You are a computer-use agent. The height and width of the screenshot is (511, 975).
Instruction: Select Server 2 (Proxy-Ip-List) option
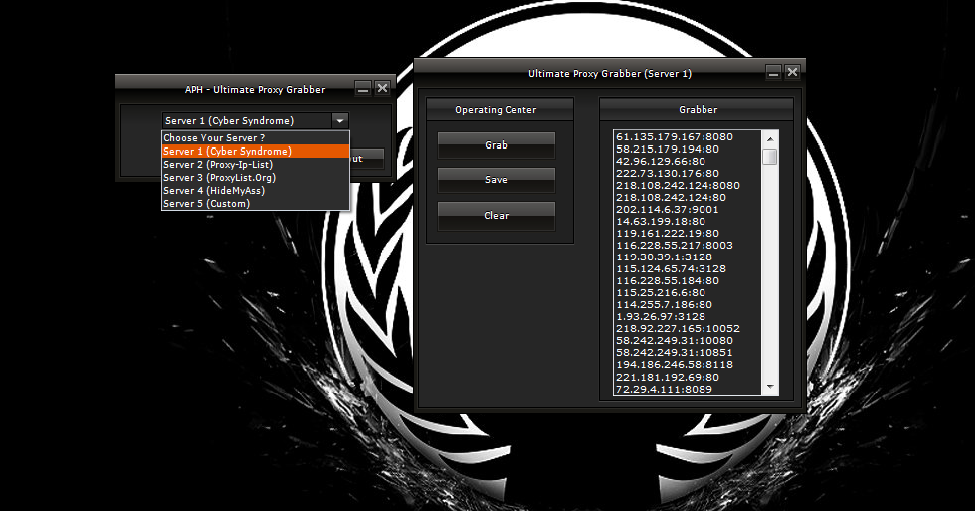[255, 165]
